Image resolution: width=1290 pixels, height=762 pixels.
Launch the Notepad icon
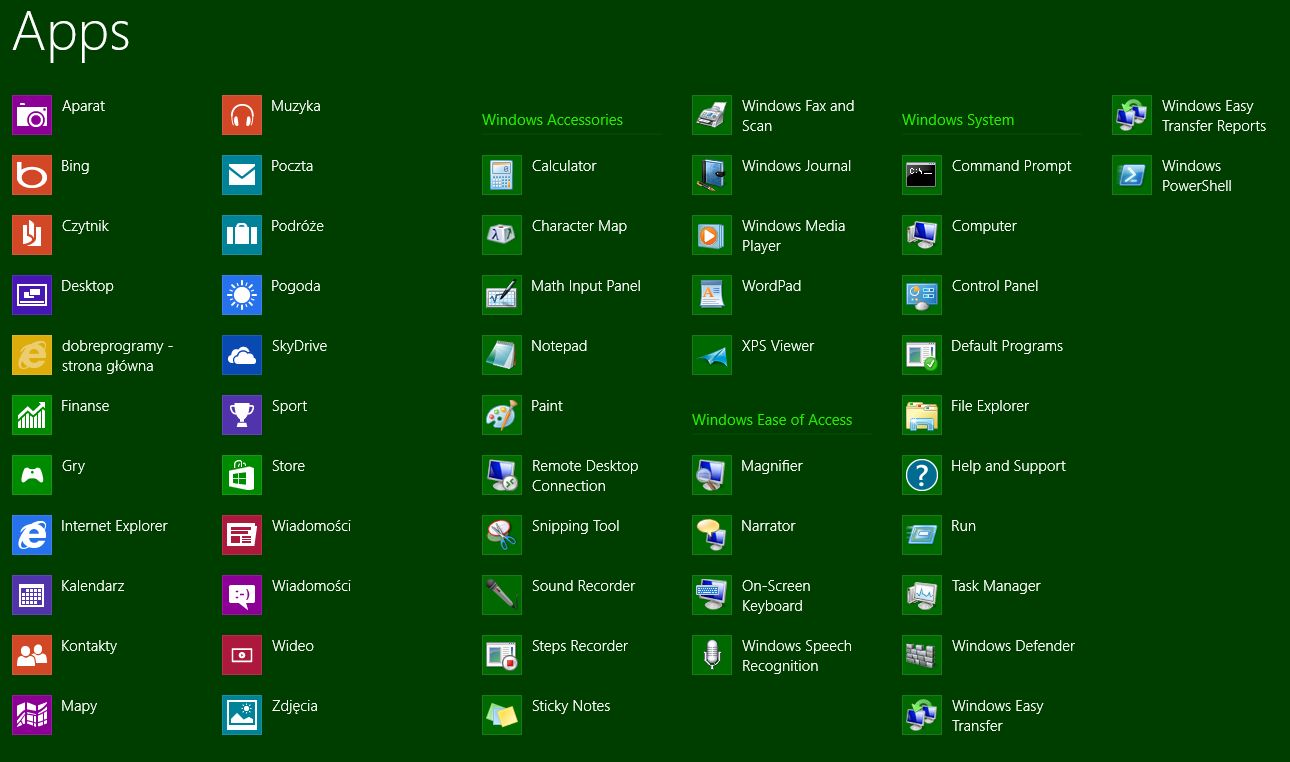[502, 355]
